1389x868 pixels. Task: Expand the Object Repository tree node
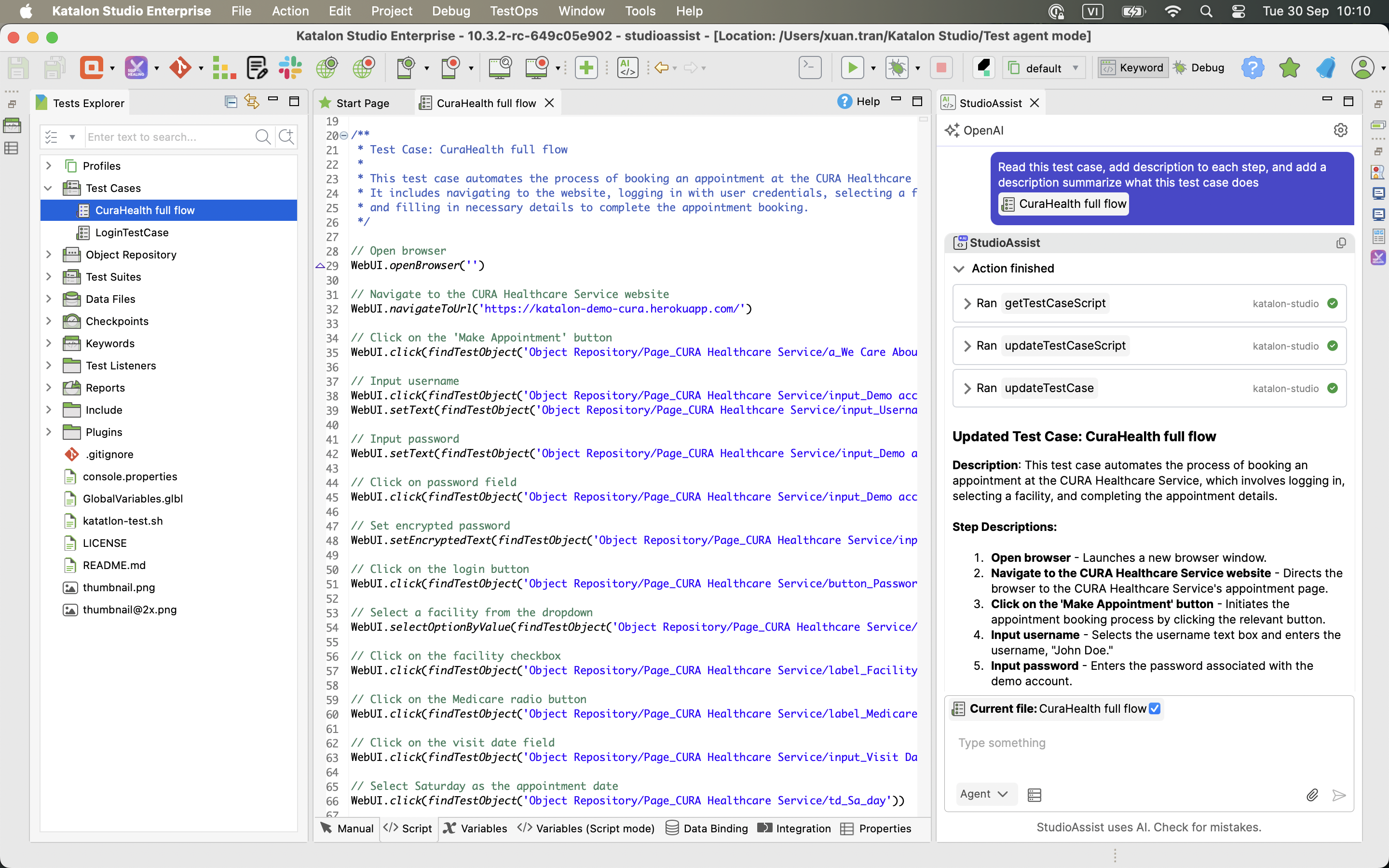point(49,254)
